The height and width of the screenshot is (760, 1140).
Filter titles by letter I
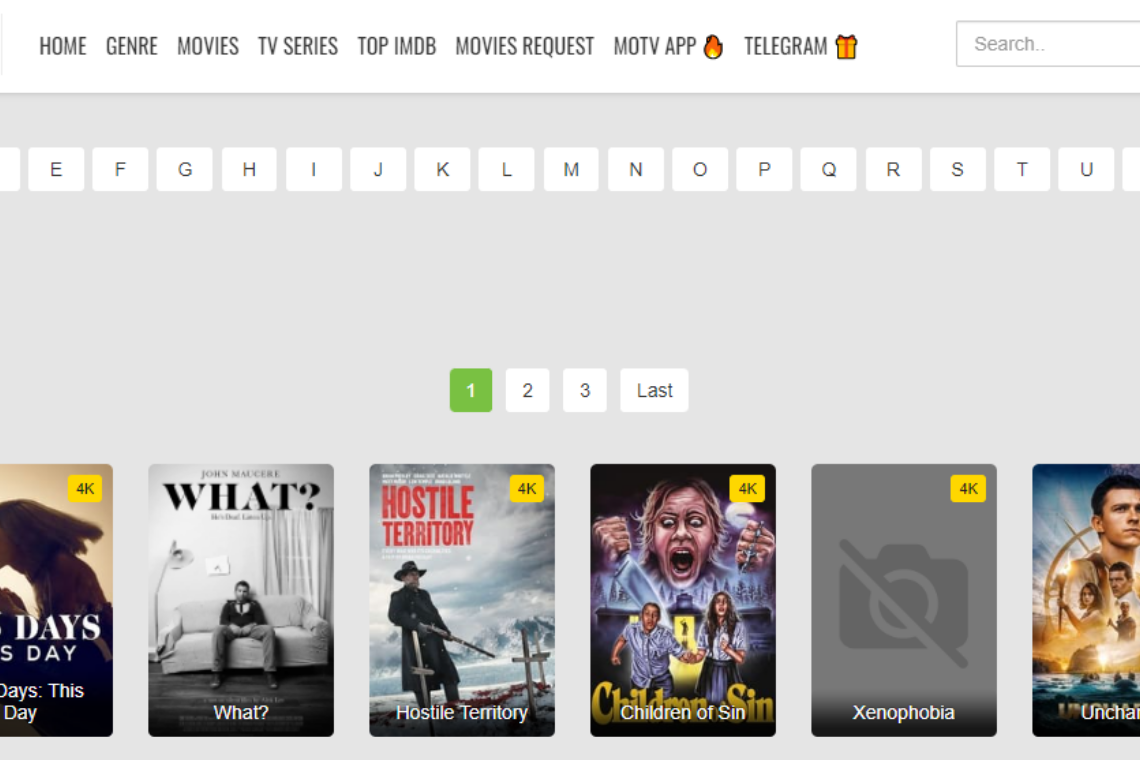pos(313,169)
